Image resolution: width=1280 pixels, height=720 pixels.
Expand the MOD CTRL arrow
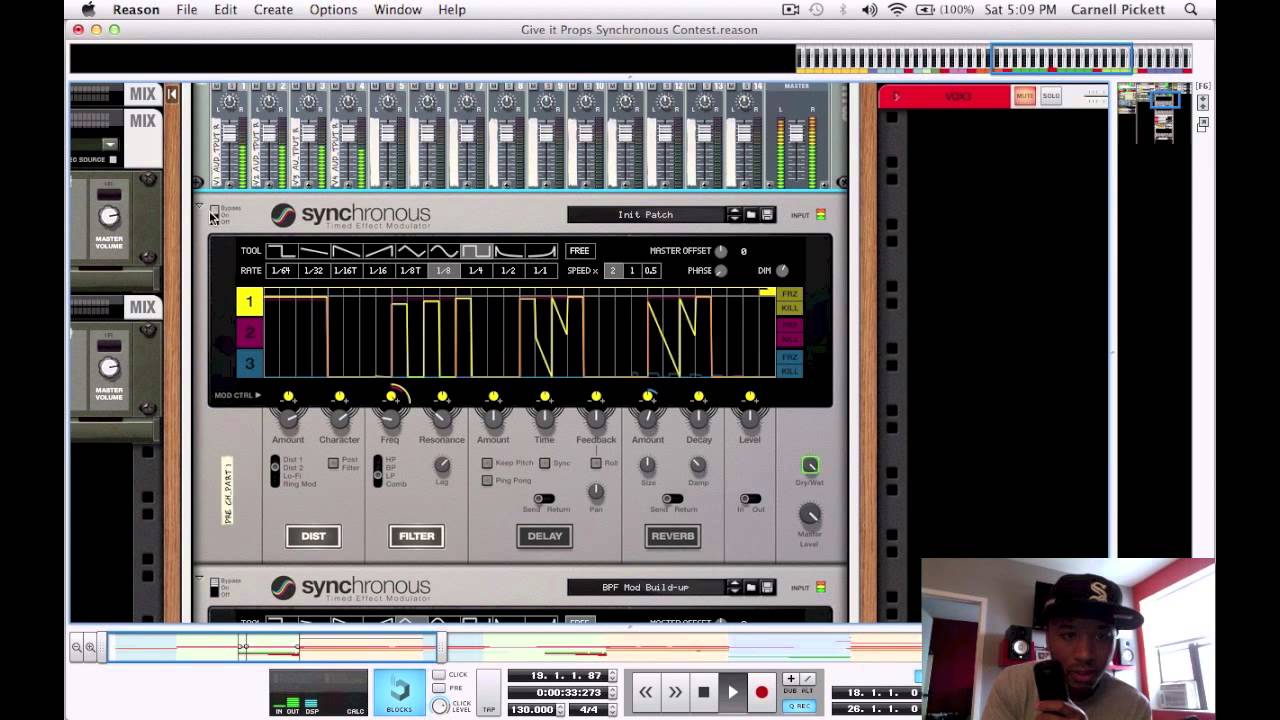pyautogui.click(x=257, y=395)
